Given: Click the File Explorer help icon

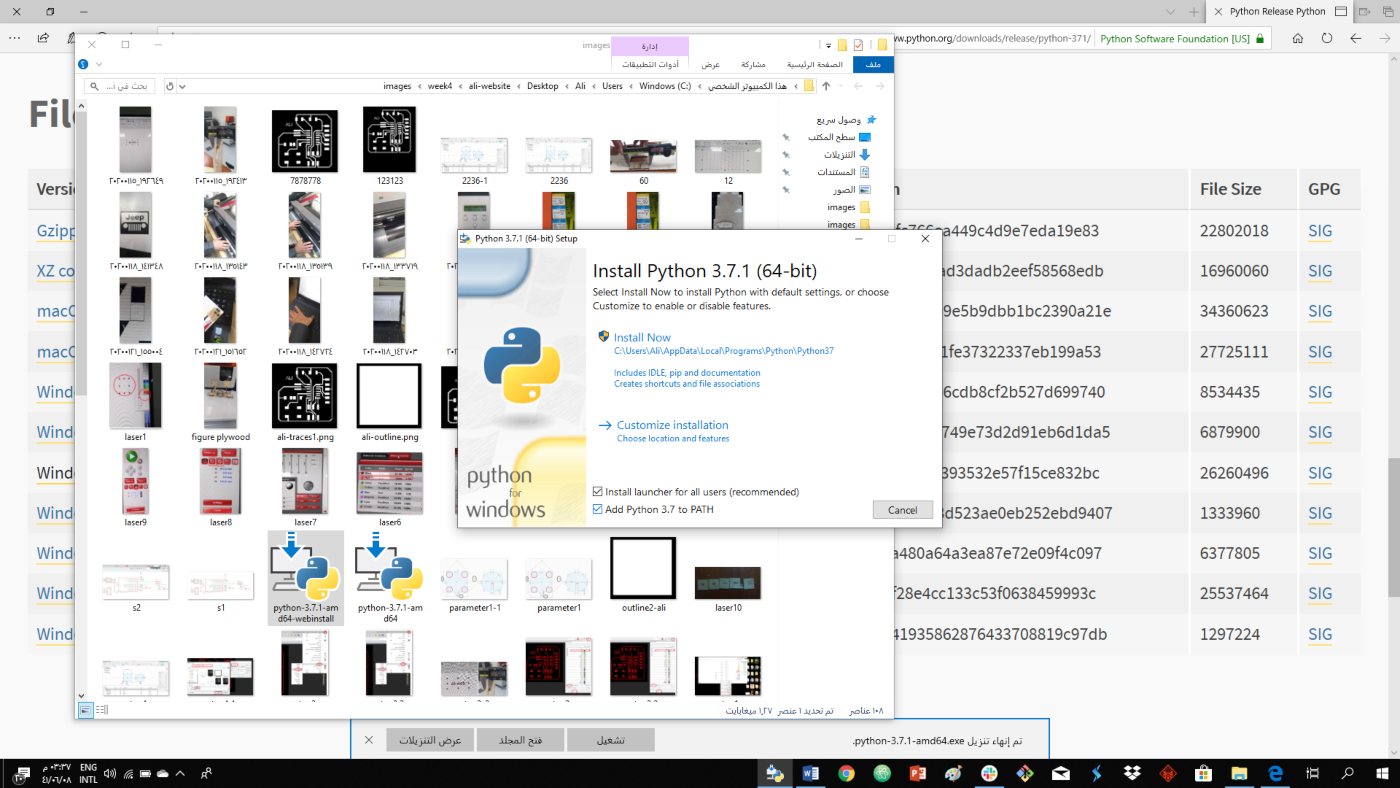Looking at the screenshot, I should tap(83, 65).
